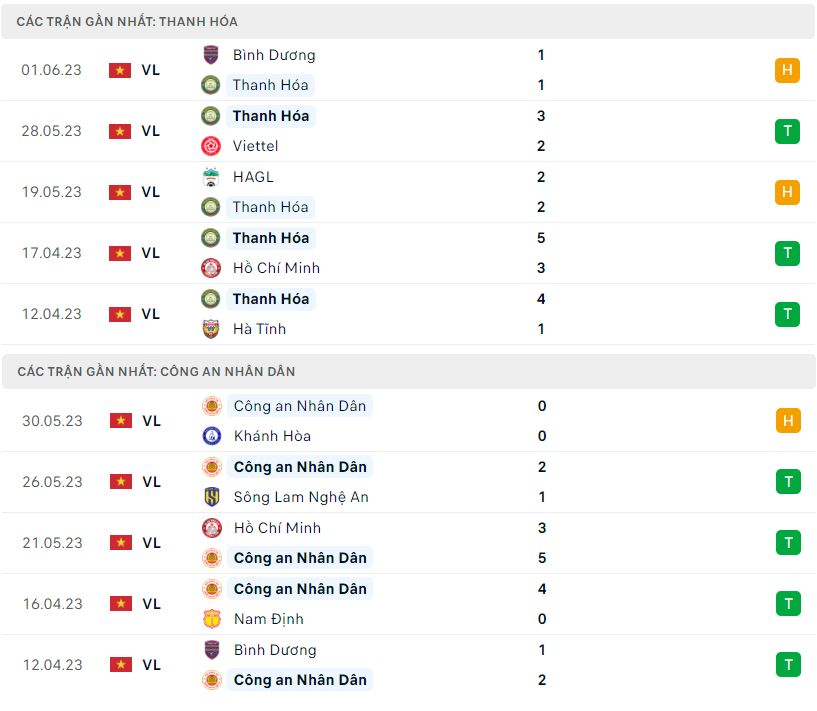Click the 26.05.23 match date

52,482
